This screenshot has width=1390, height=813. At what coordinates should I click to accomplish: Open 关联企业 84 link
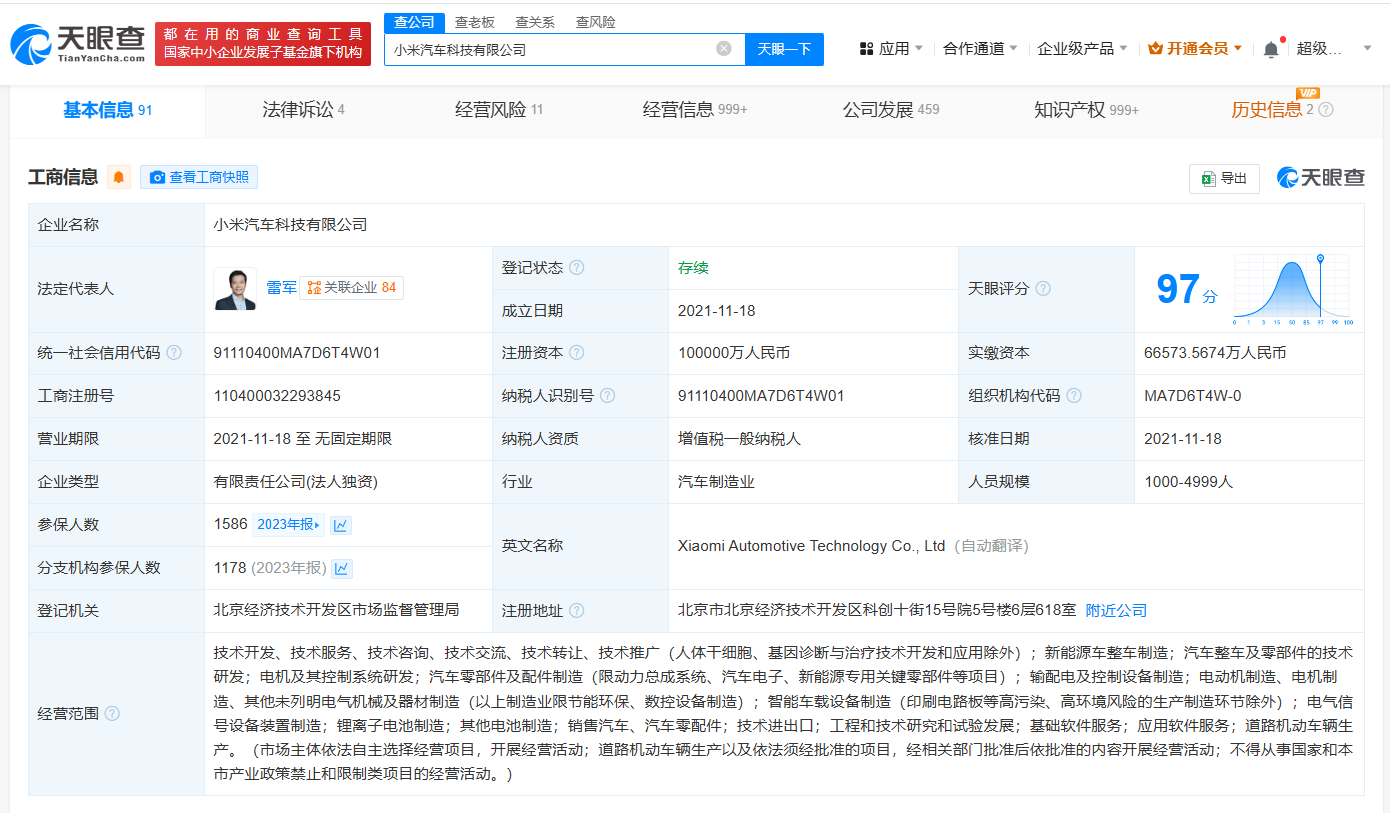click(x=351, y=288)
